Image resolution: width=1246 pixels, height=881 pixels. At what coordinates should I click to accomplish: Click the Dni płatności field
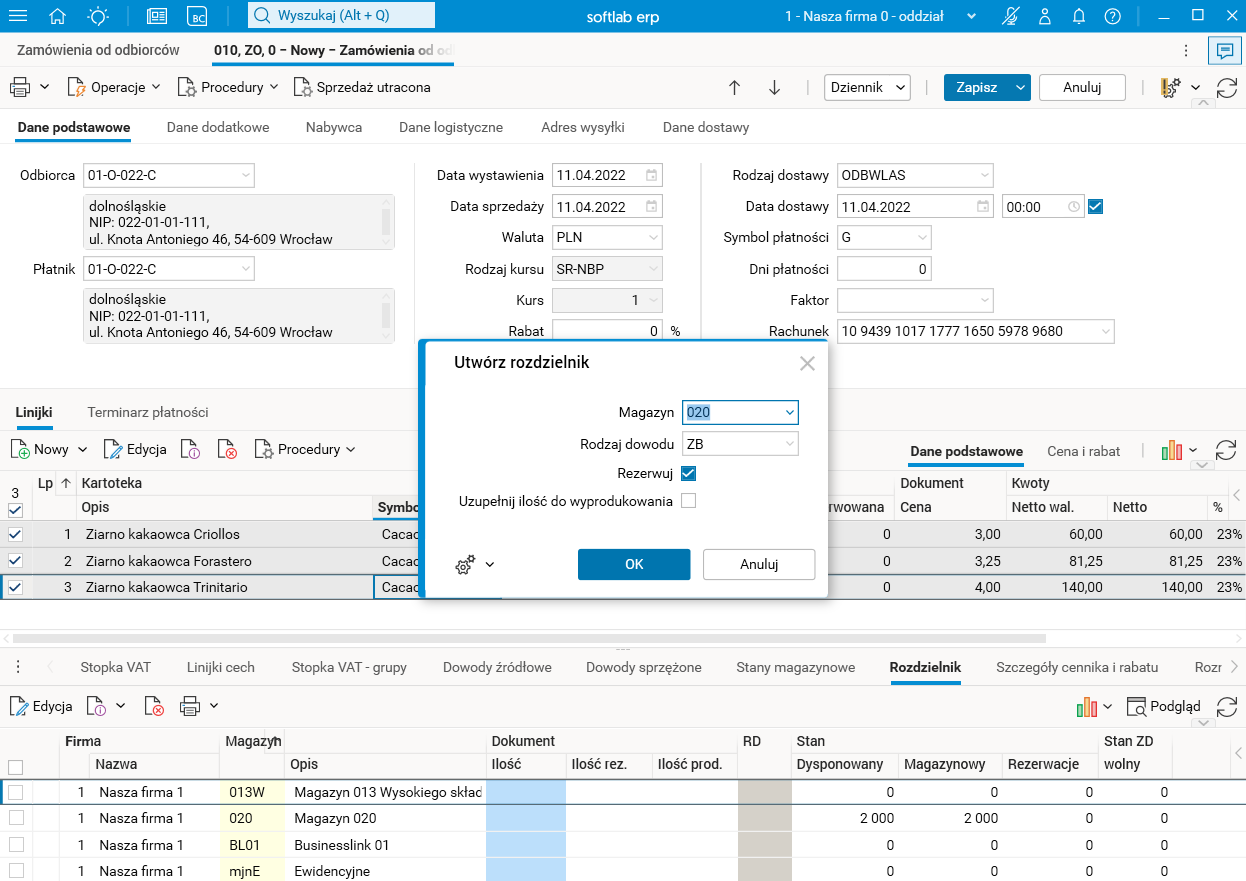point(884,269)
